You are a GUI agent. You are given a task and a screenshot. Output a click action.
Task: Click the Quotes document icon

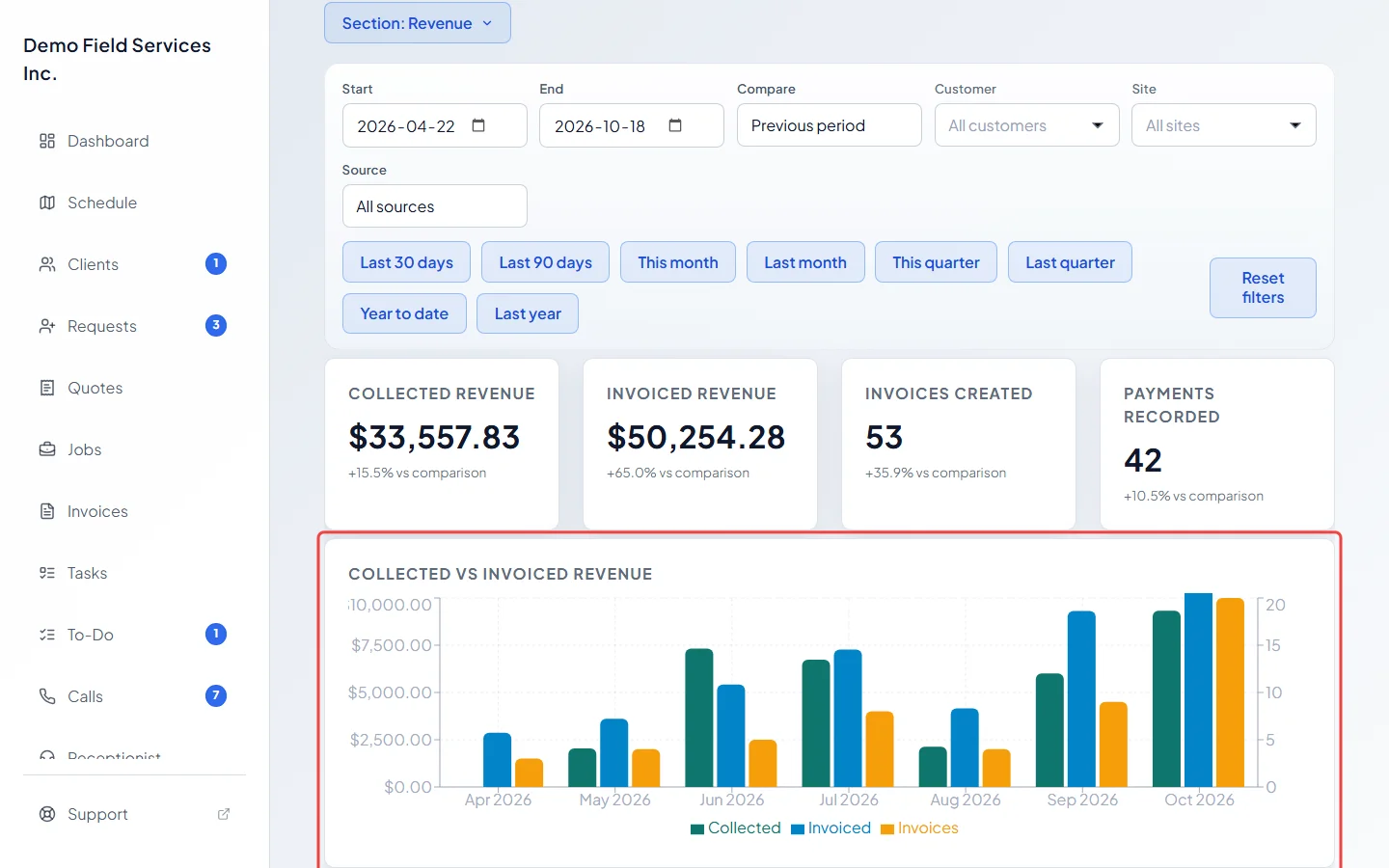click(x=47, y=388)
